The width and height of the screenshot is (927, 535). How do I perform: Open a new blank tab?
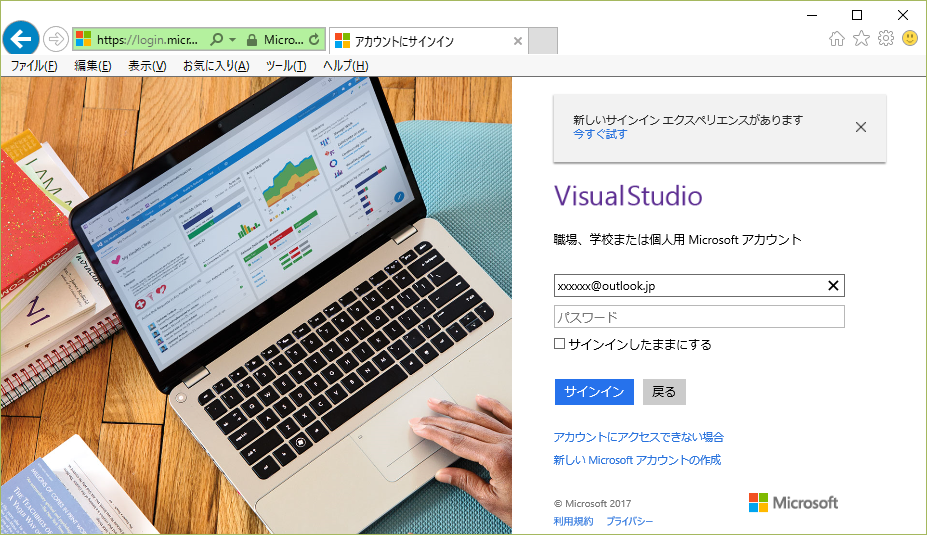pos(543,41)
